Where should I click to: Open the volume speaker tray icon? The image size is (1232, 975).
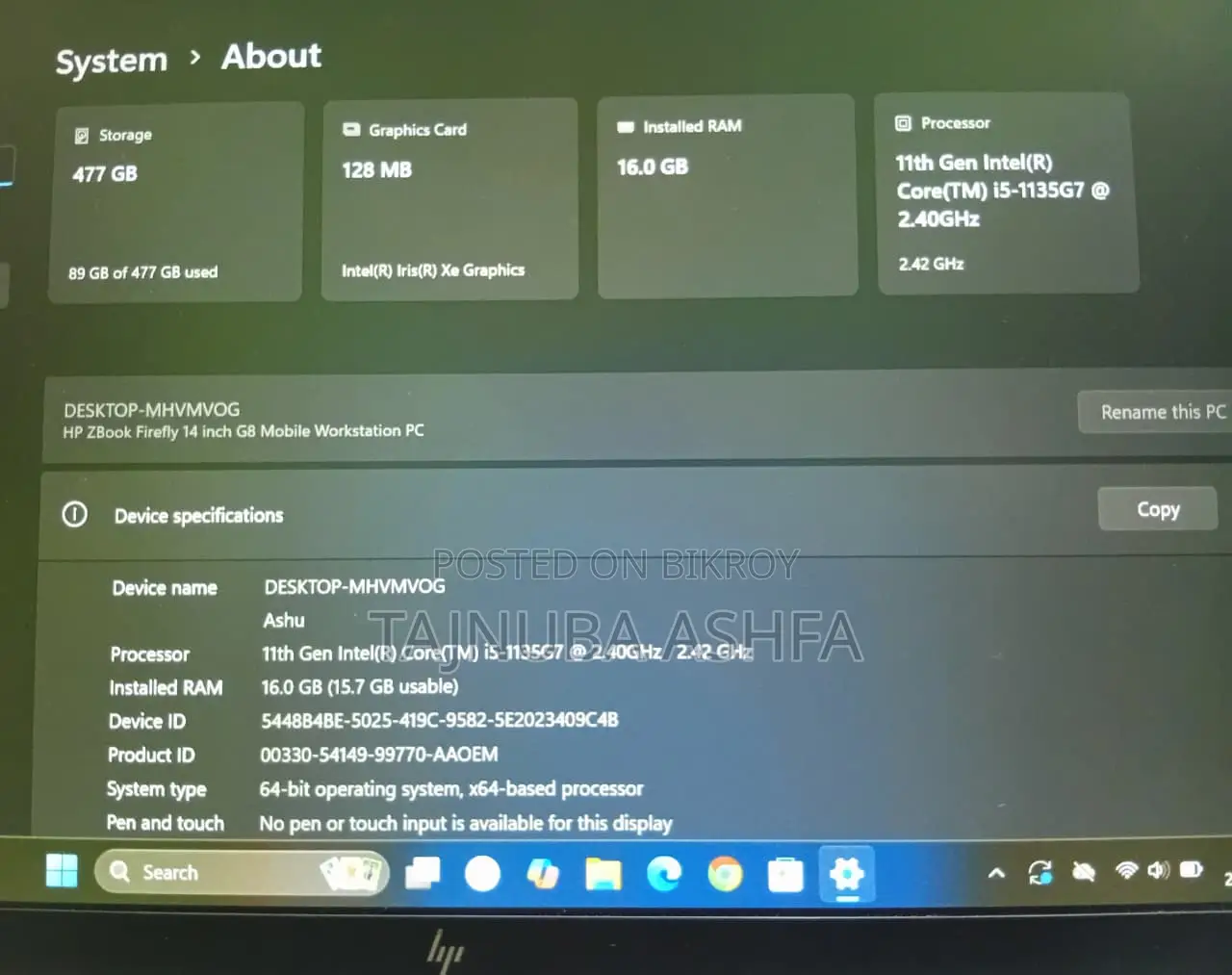[x=1158, y=870]
